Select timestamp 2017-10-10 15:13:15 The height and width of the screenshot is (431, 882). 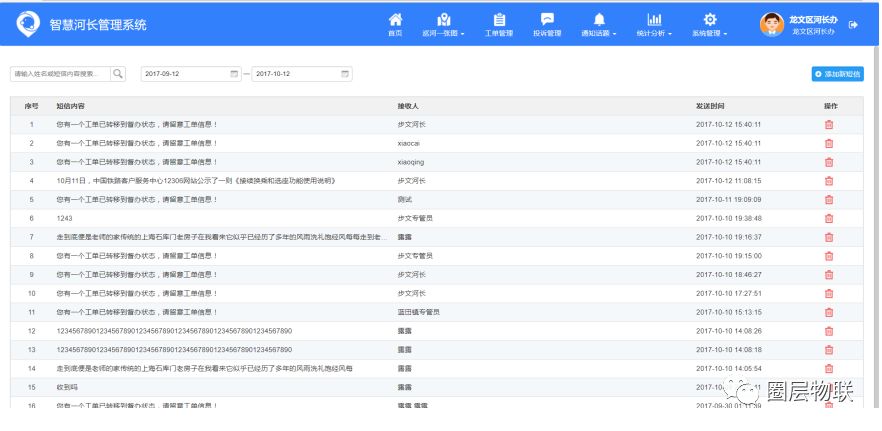coord(728,312)
